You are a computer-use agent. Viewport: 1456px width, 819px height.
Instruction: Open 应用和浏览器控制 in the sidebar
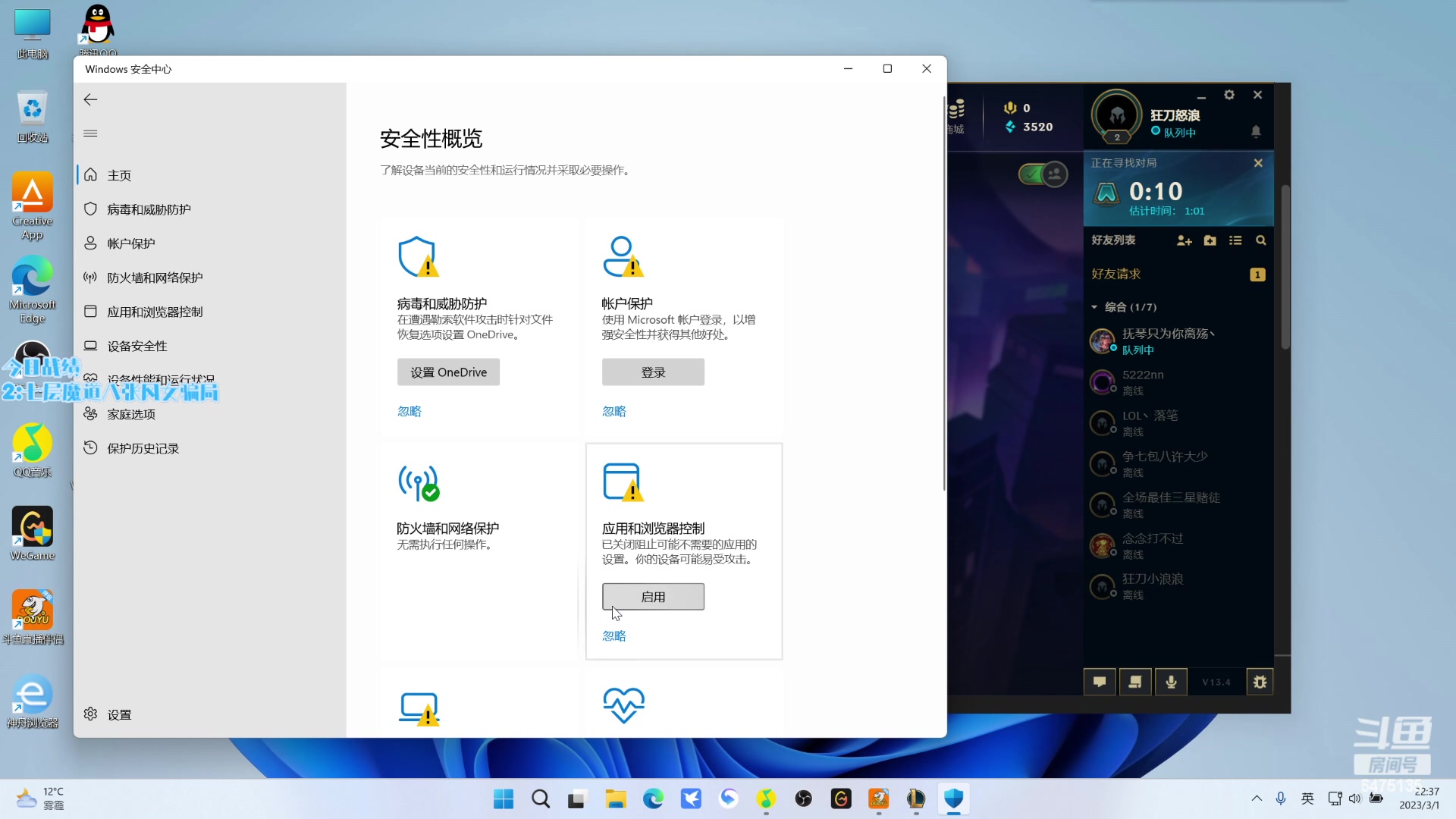(x=210, y=312)
